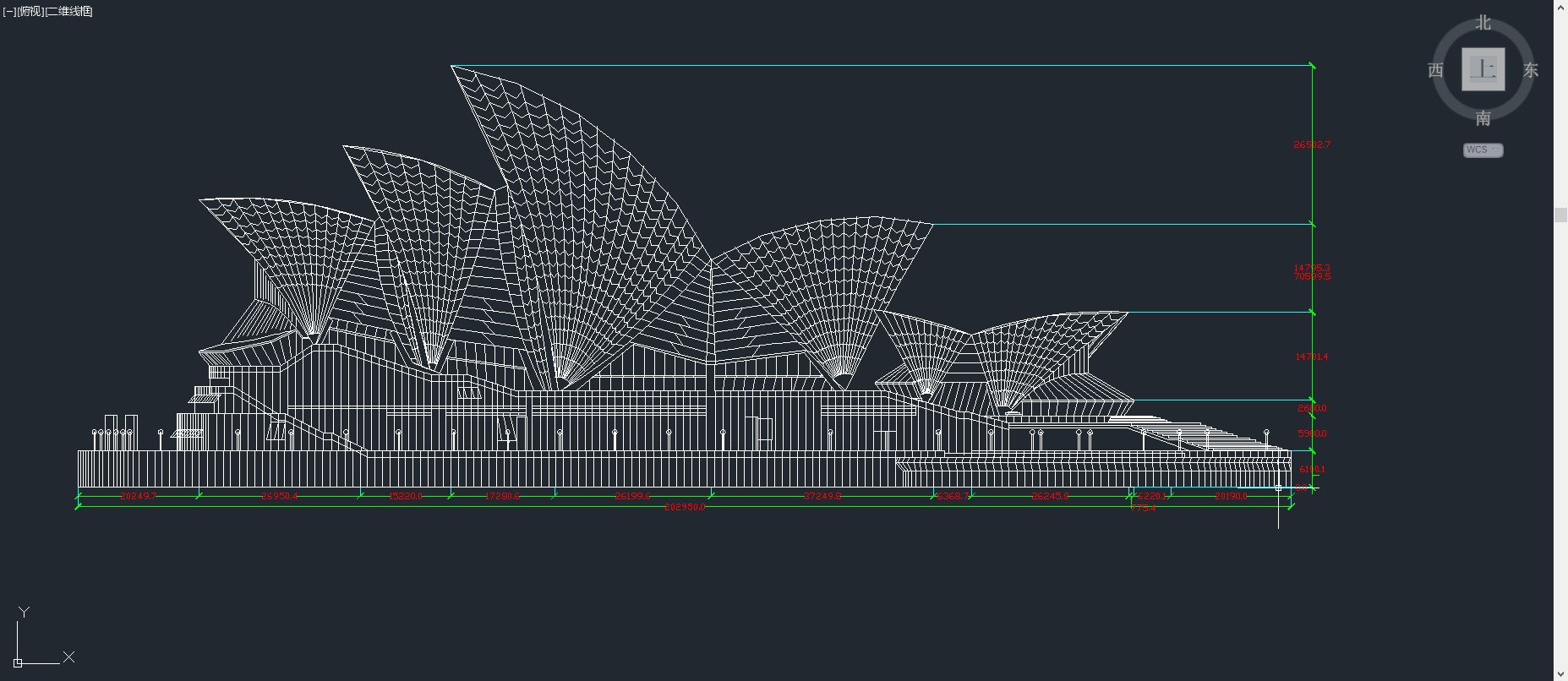Select the 70599.5 dimension text
1568x681 pixels.
[1312, 276]
